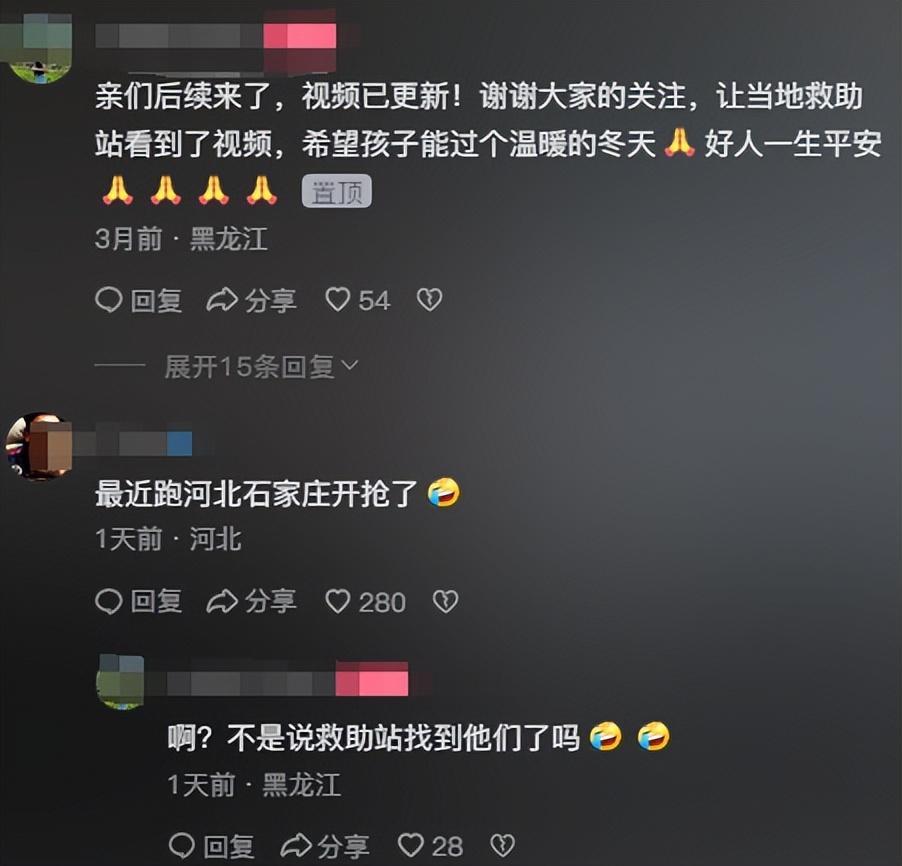This screenshot has width=902, height=866.
Task: Like the Shijiazhuang comment with 280 likes
Action: point(365,602)
